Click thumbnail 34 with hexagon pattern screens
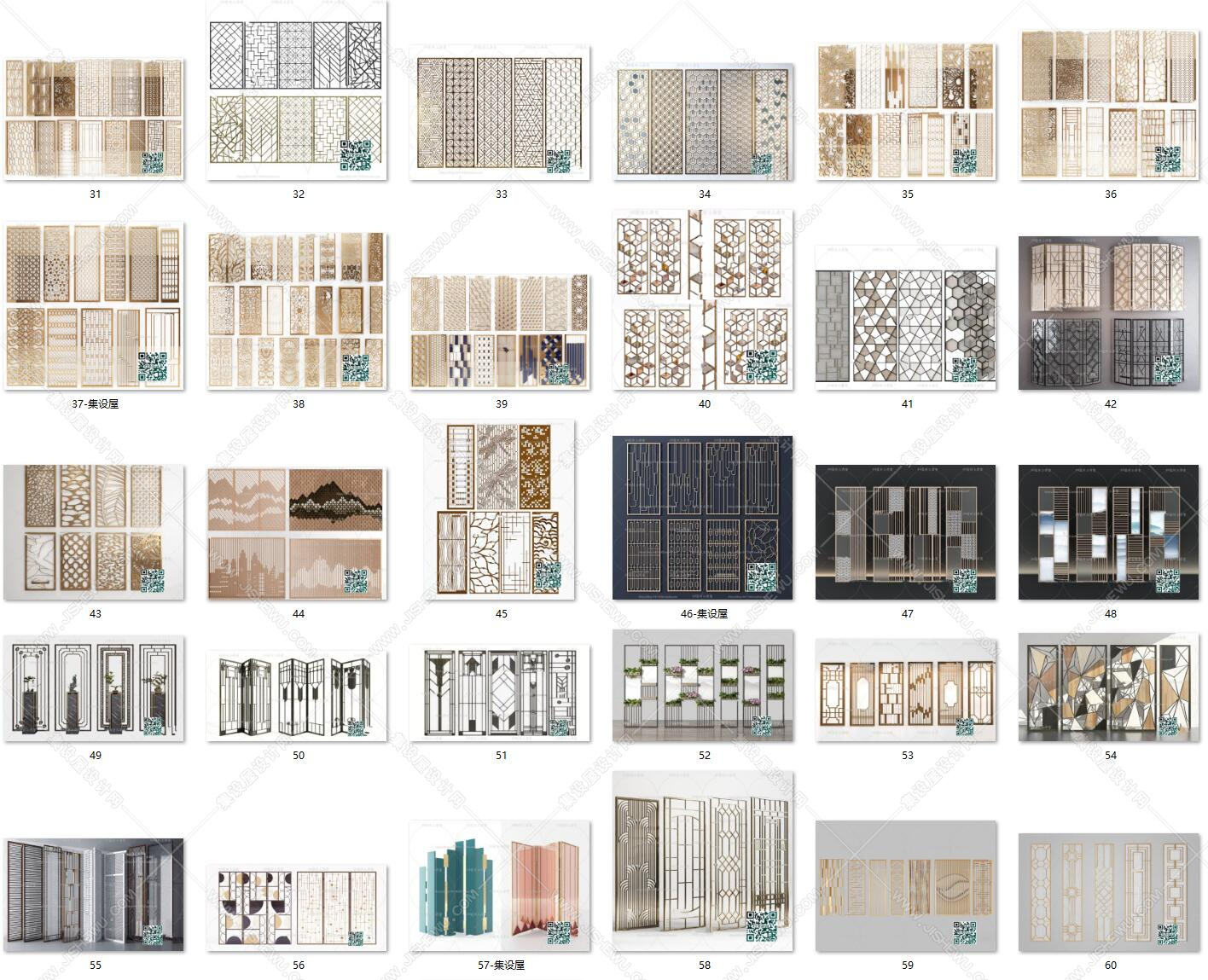1208x980 pixels. [704, 119]
